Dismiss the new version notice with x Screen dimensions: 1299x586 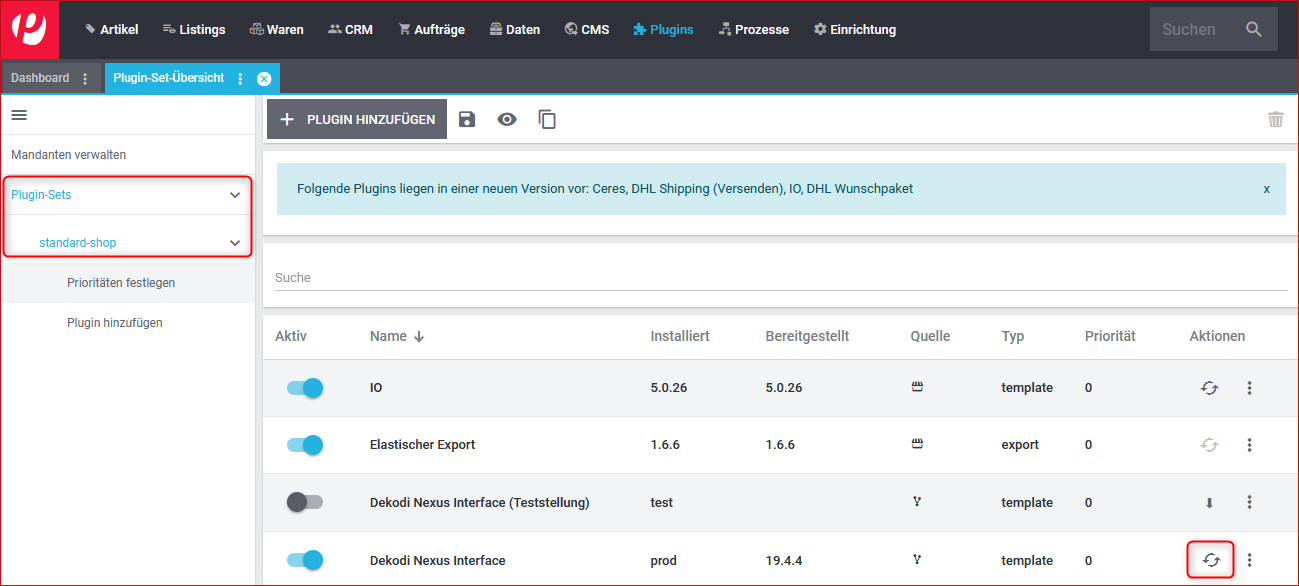(x=1267, y=188)
